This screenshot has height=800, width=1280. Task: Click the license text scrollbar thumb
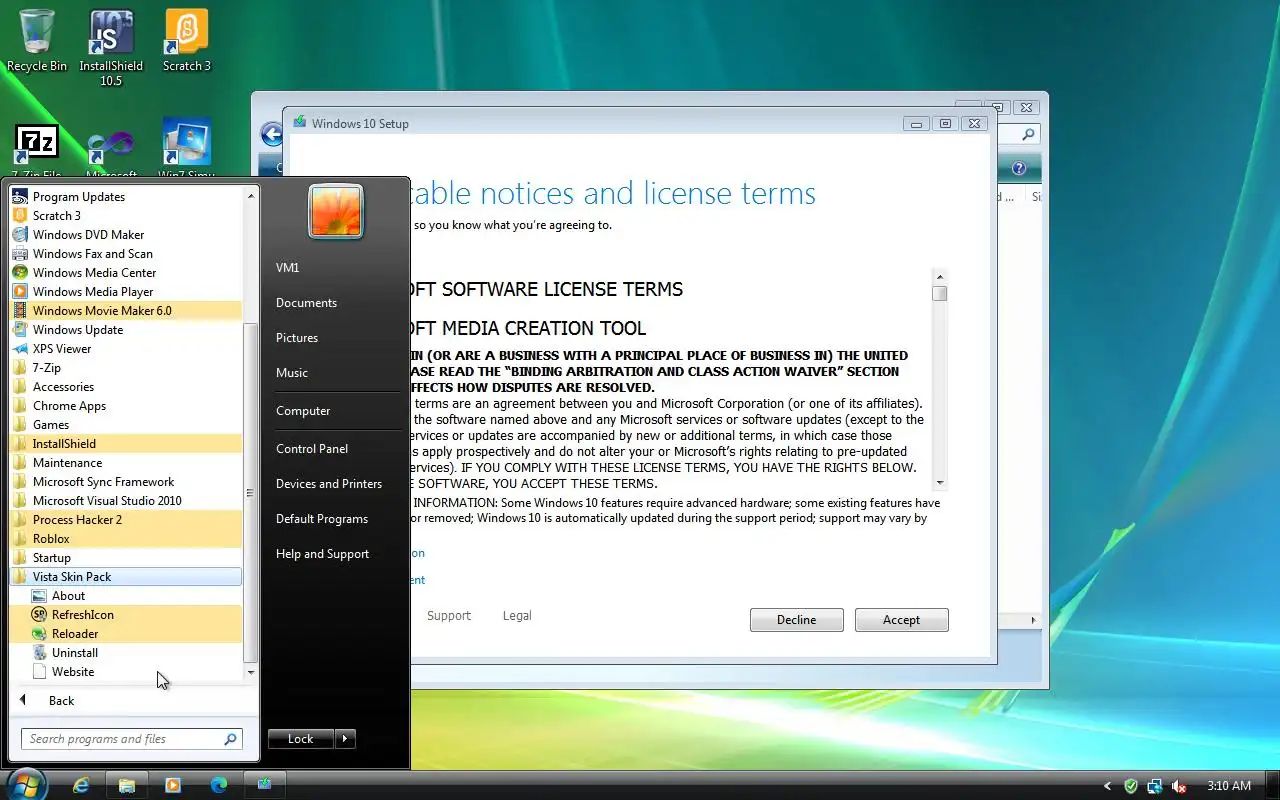pyautogui.click(x=939, y=293)
